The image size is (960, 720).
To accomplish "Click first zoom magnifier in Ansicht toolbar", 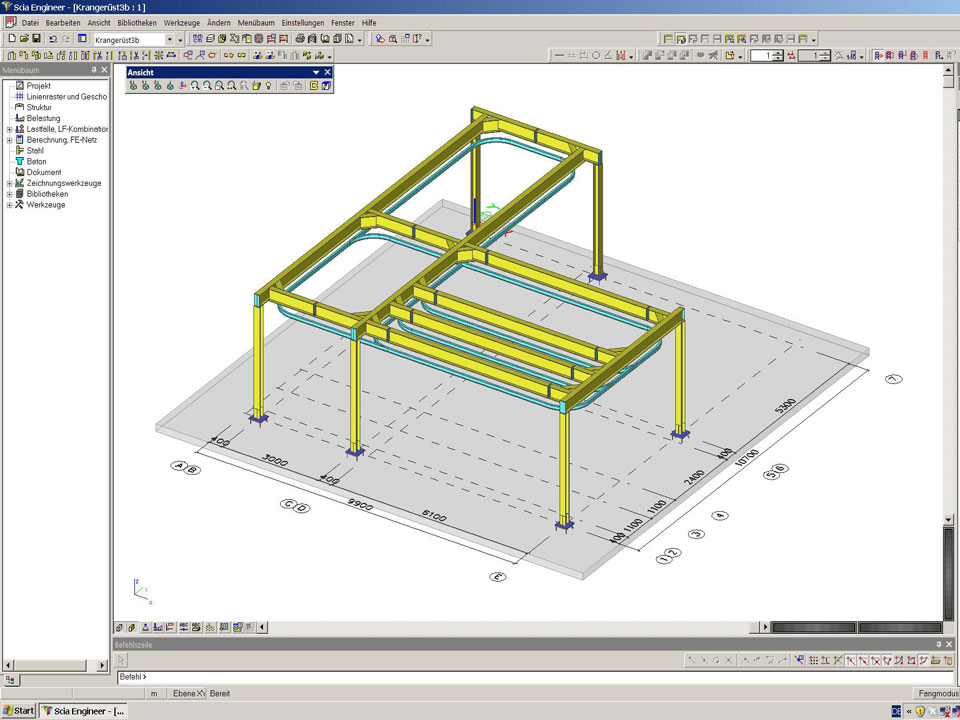I will (195, 87).
